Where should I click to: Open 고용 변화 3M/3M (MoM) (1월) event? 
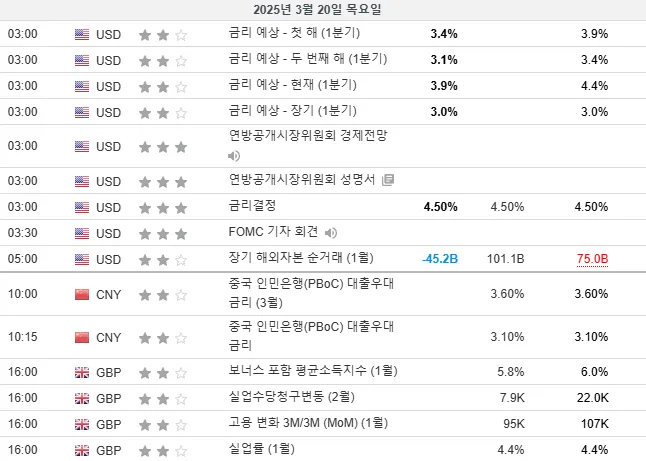tap(308, 423)
